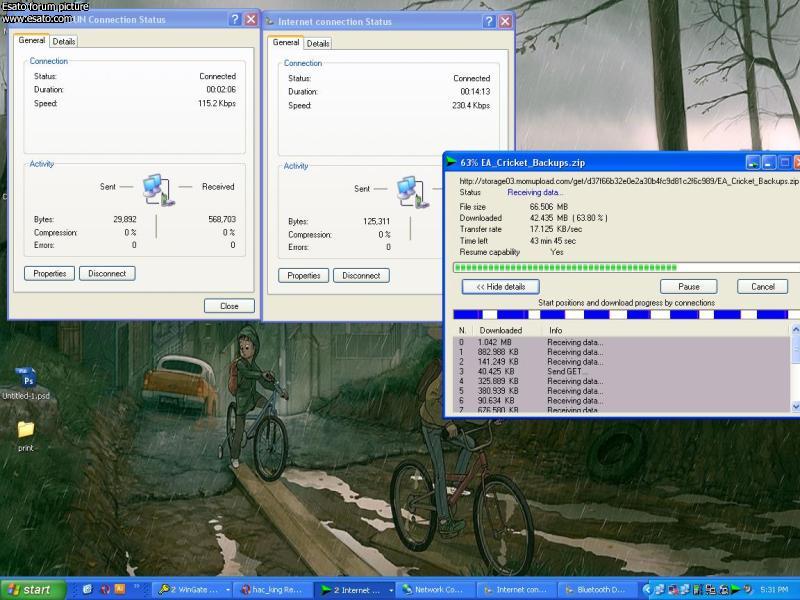Click the green arrow download manager tray icon
The width and height of the screenshot is (800, 600).
click(735, 589)
